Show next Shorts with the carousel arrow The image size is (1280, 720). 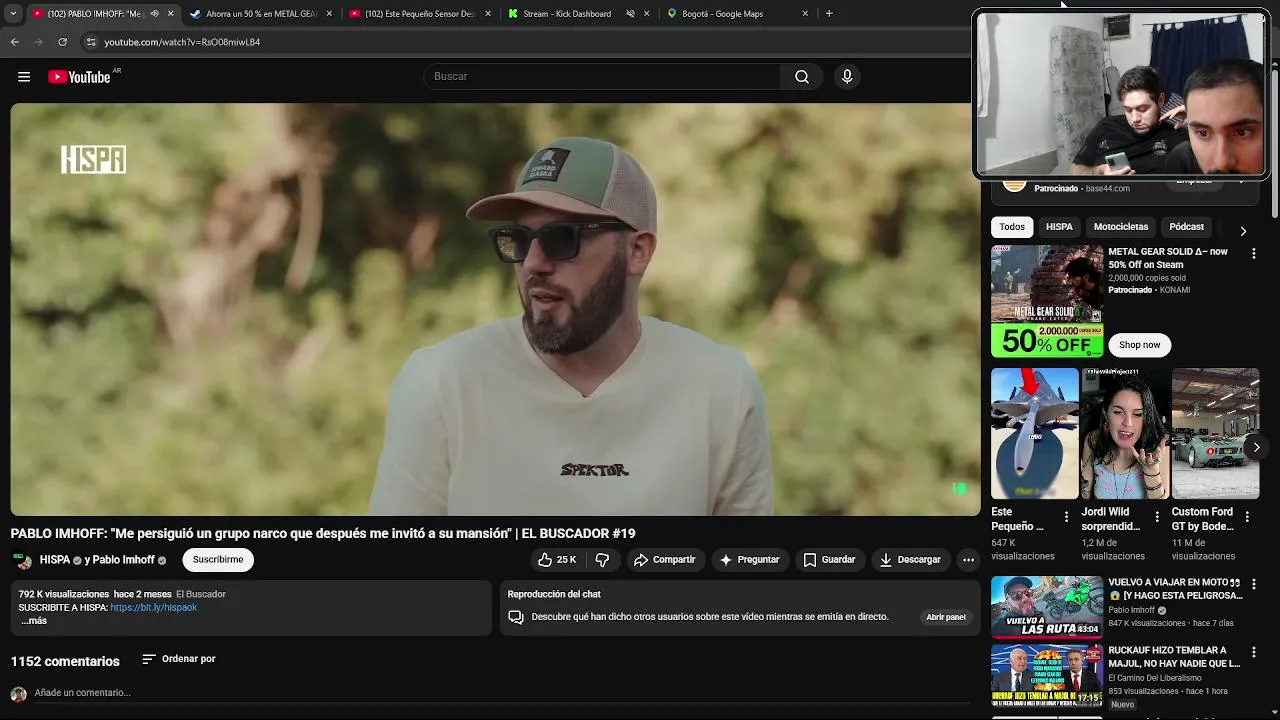coord(1256,447)
